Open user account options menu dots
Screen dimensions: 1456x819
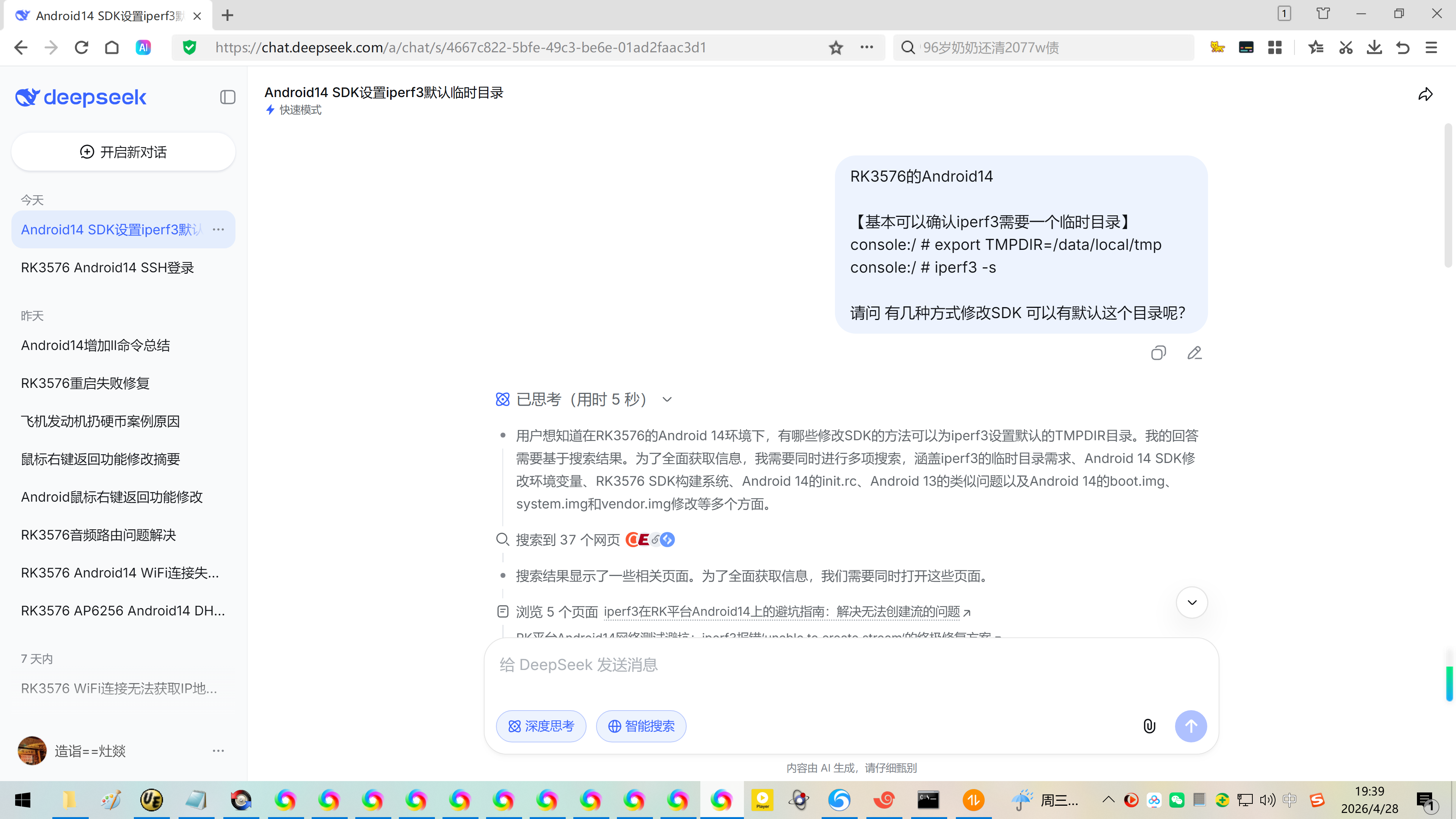pyautogui.click(x=218, y=751)
